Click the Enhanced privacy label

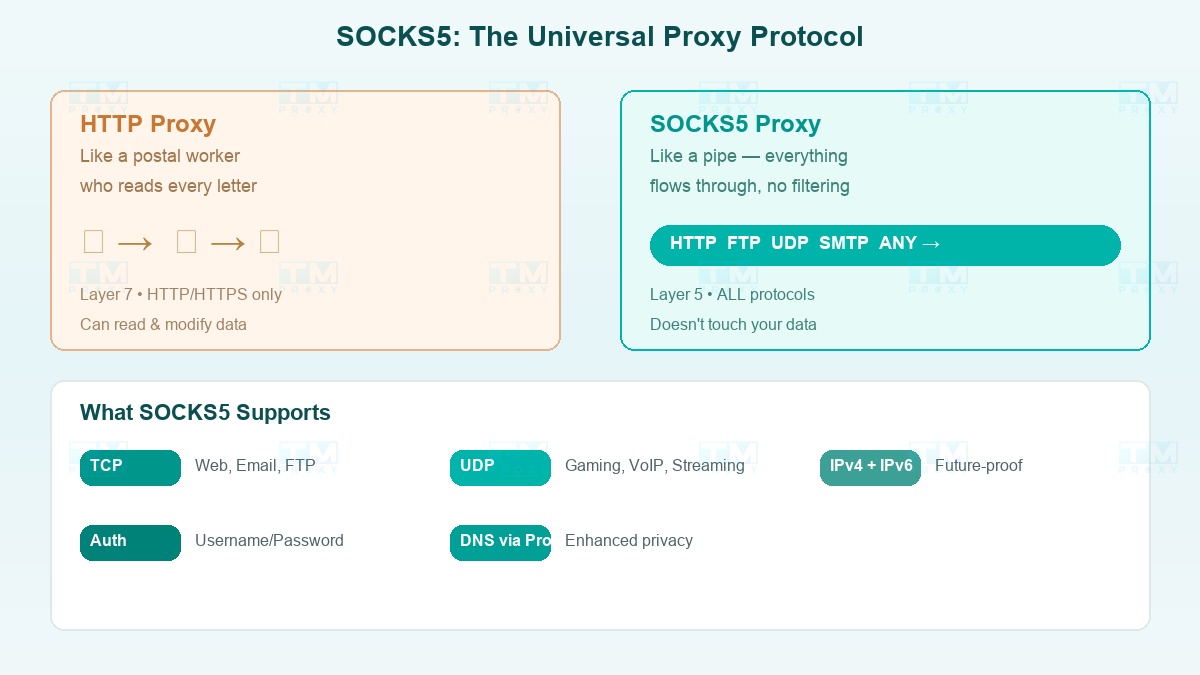(x=628, y=541)
